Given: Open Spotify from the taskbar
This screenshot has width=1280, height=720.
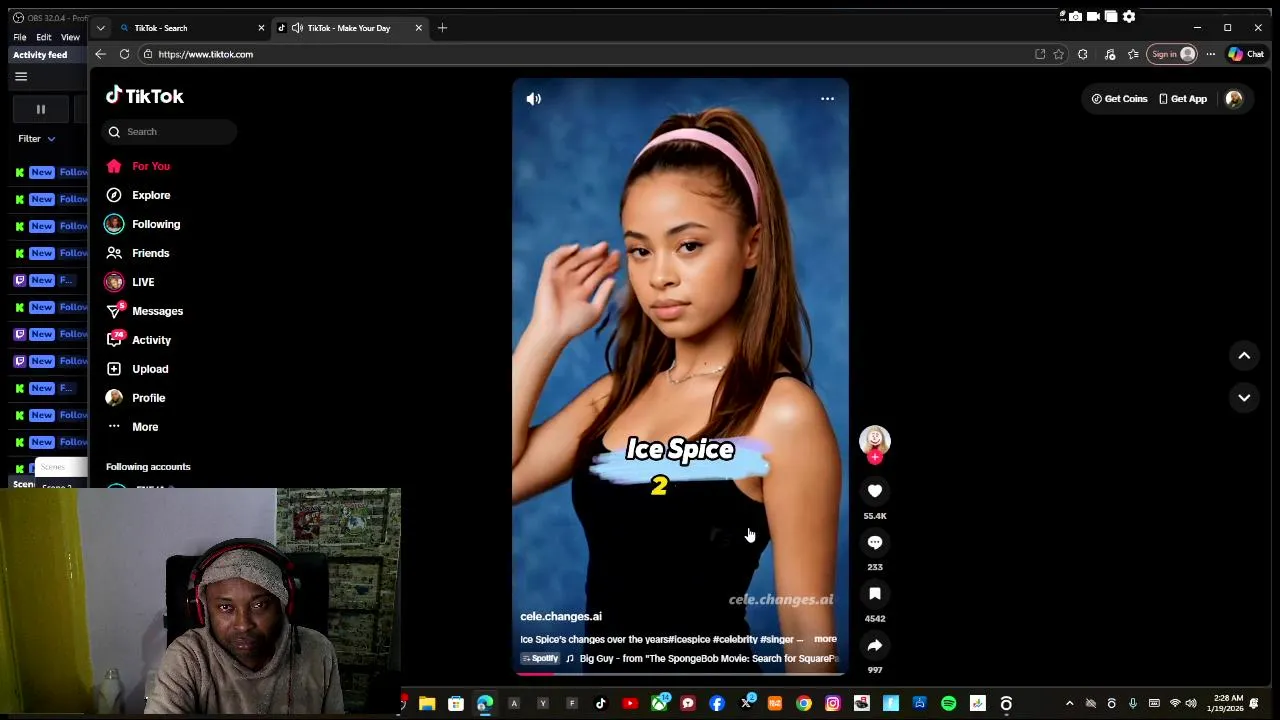Looking at the screenshot, I should (x=949, y=704).
